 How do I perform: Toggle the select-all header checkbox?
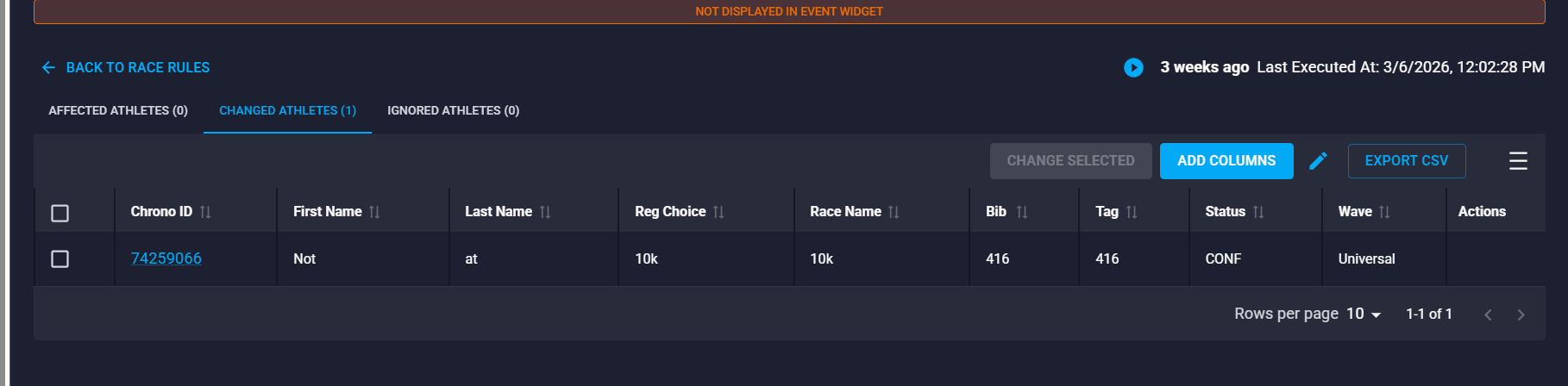tap(60, 213)
